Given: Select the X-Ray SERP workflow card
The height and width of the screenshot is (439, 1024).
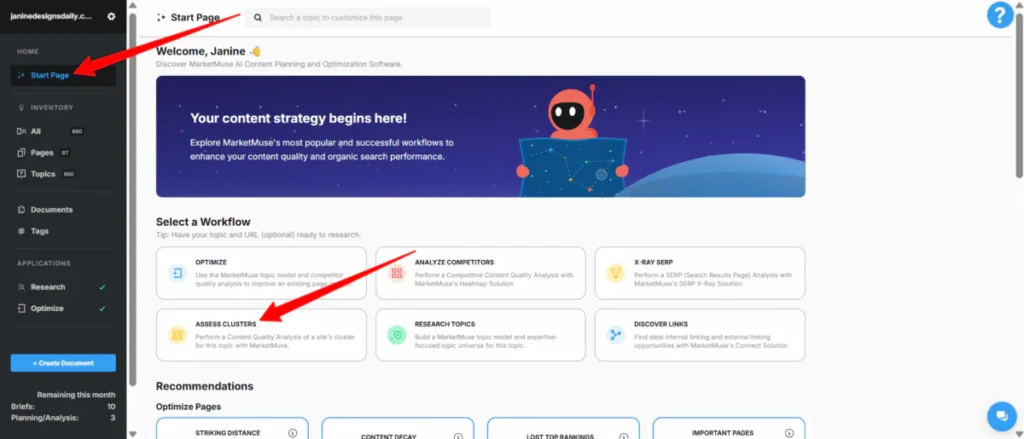Looking at the screenshot, I should pos(699,273).
